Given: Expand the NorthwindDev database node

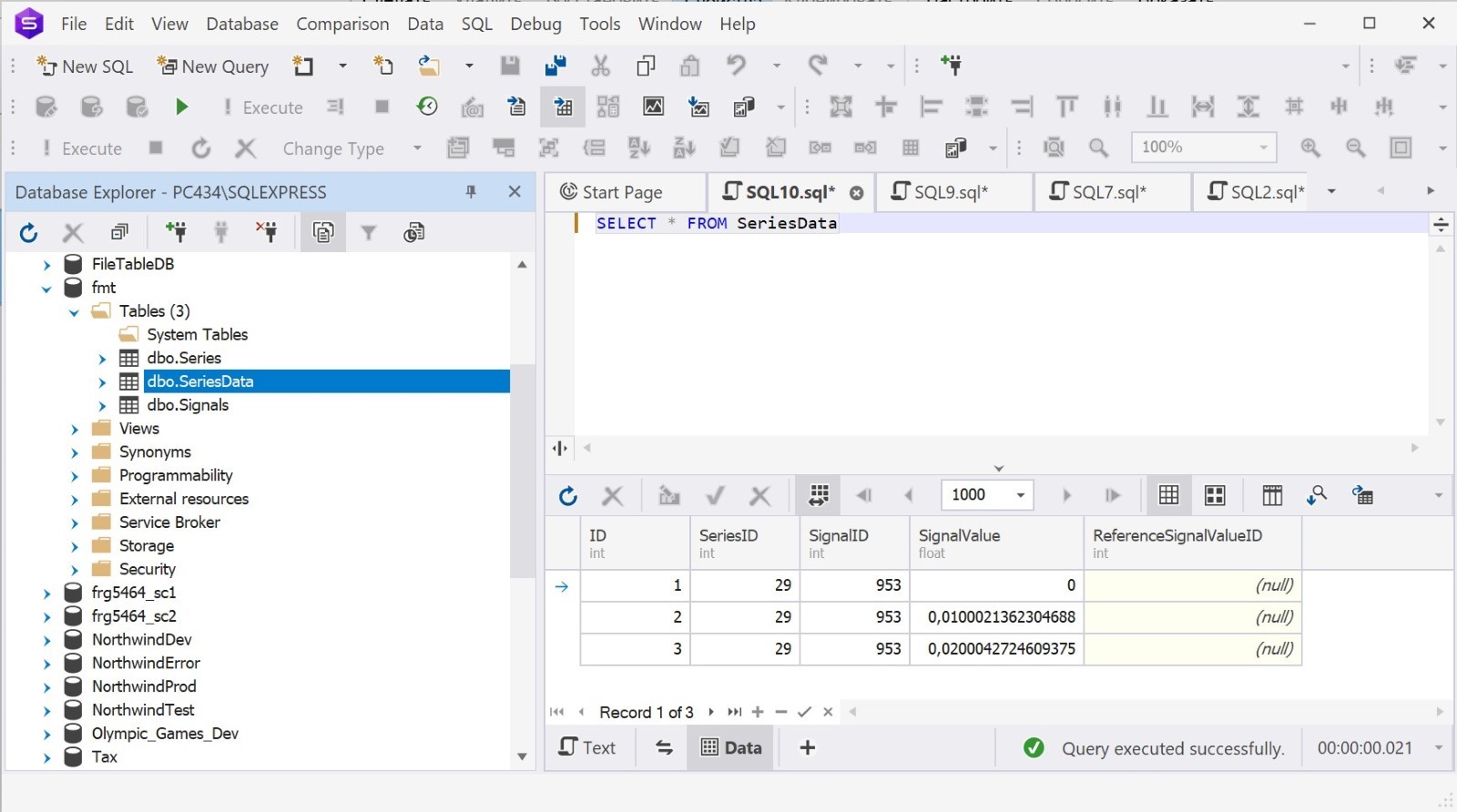Looking at the screenshot, I should [x=46, y=640].
